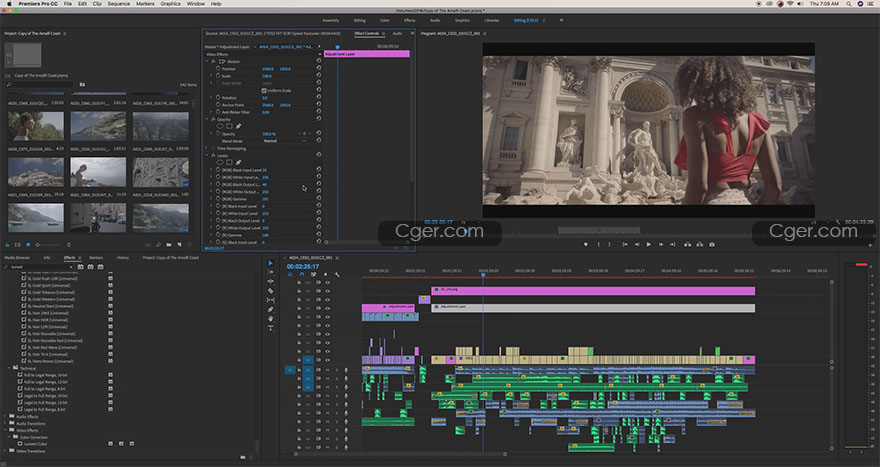The width and height of the screenshot is (880, 467).
Task: Toggle animation stopwatch for Scale
Action: pos(218,76)
